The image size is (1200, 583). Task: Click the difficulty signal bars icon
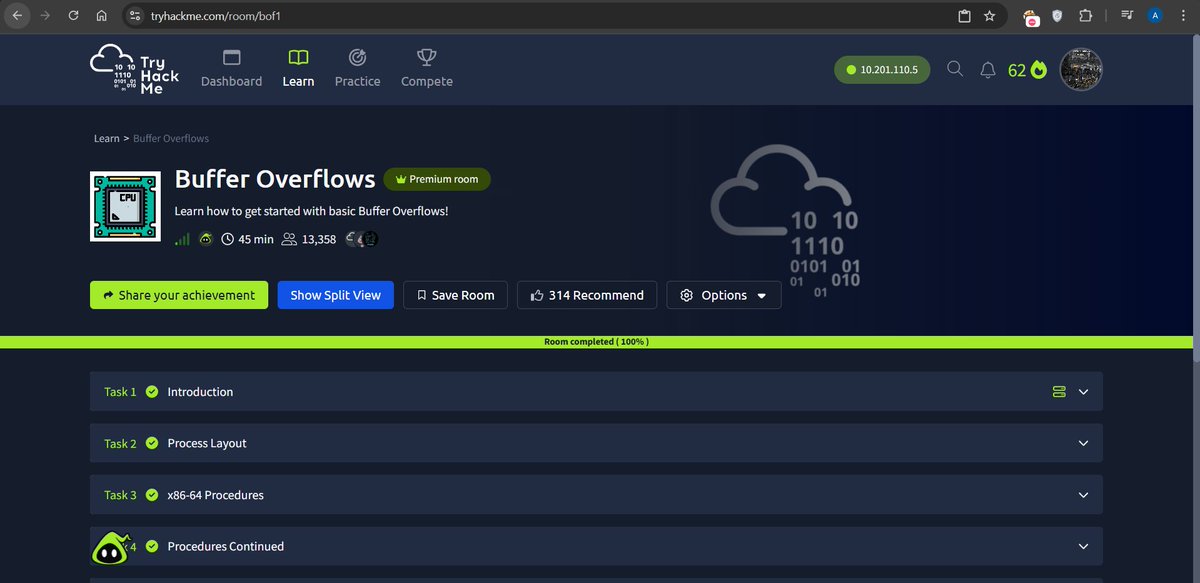182,239
